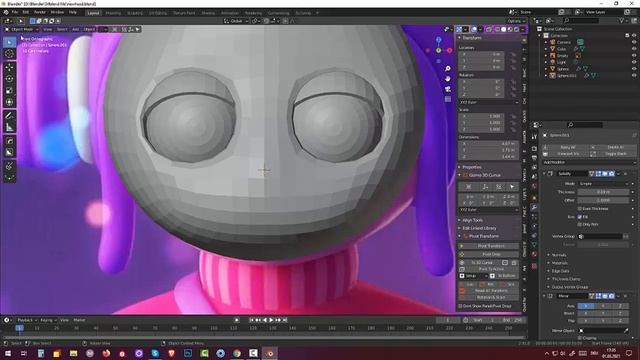
Task: Click the green Y axis navigation gizmo
Action: click(438, 50)
